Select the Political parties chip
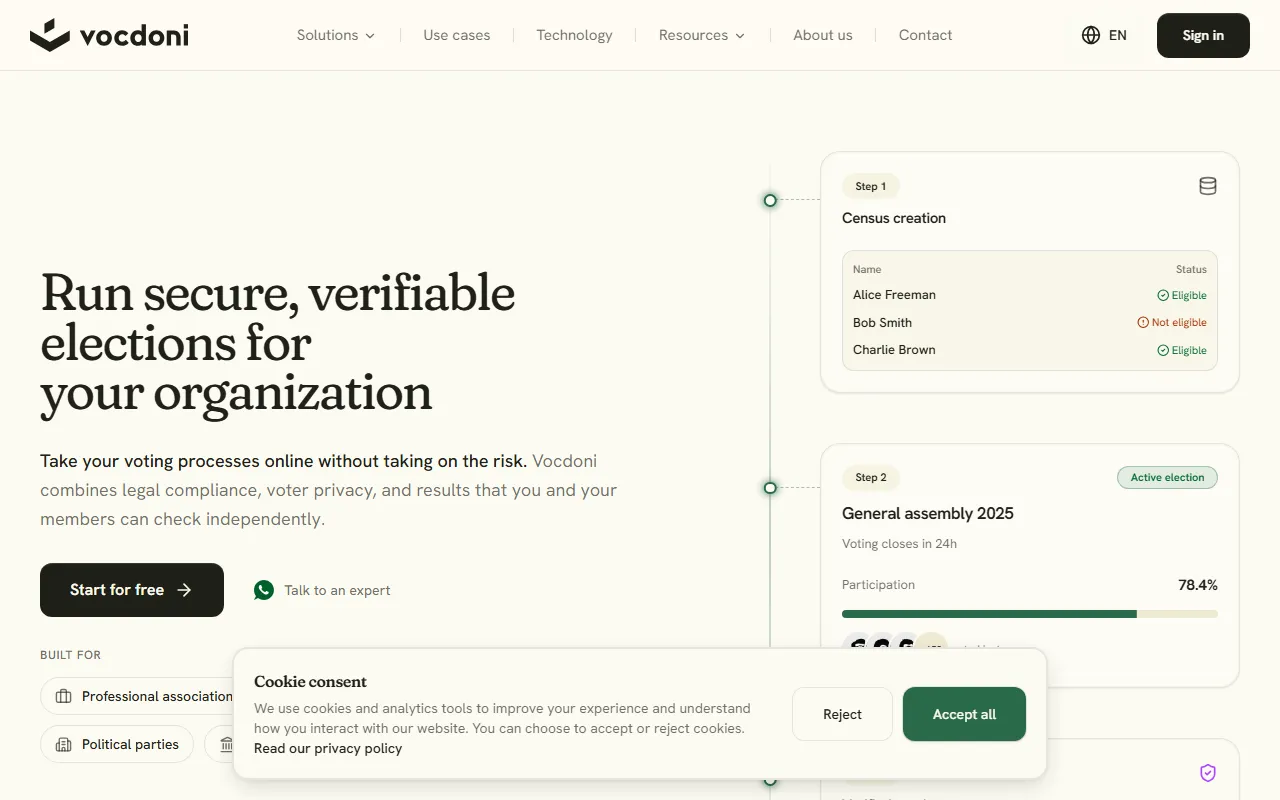 [x=117, y=744]
